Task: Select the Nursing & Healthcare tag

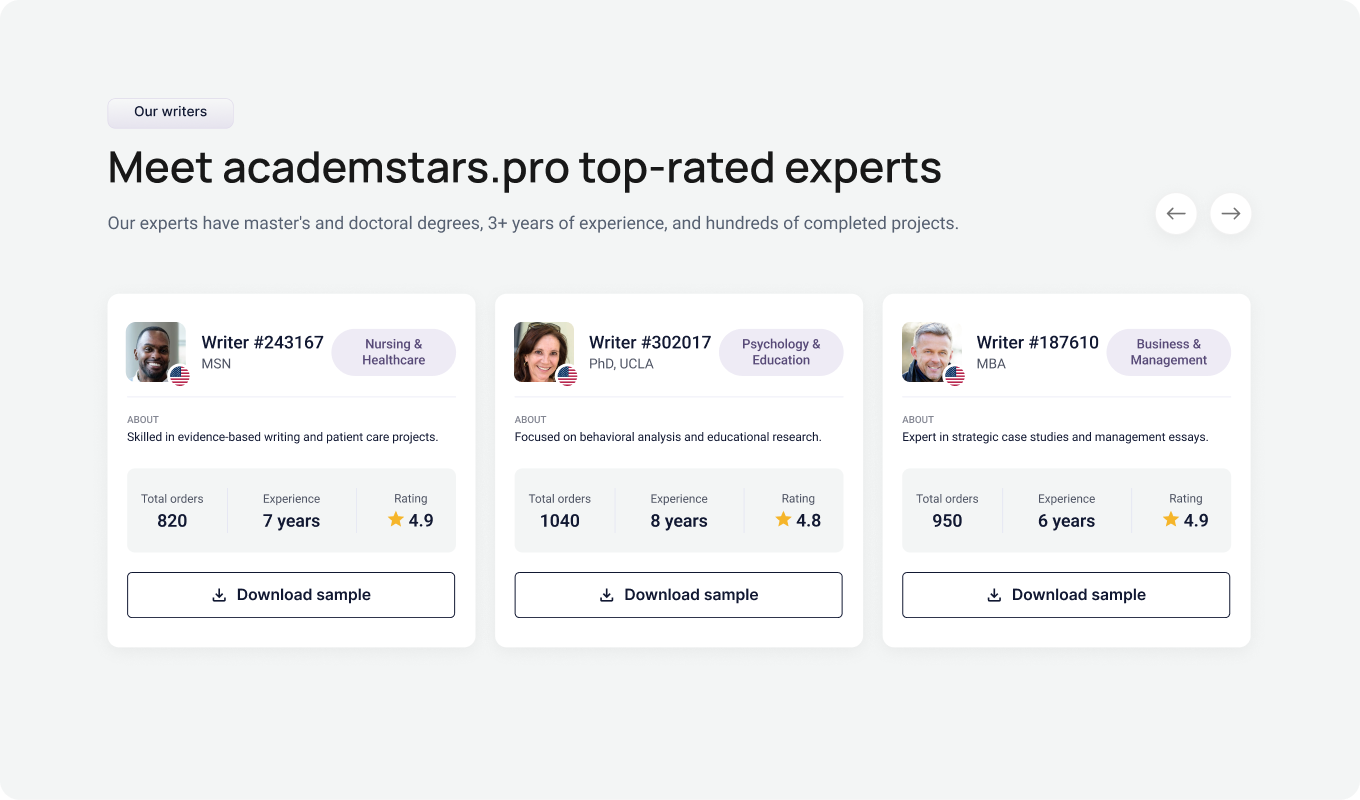Action: point(393,352)
